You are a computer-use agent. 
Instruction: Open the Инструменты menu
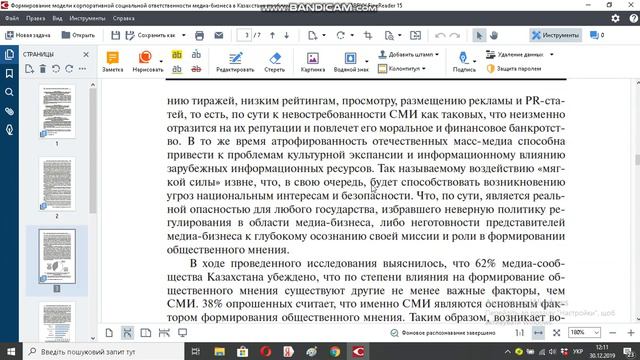[x=87, y=18]
